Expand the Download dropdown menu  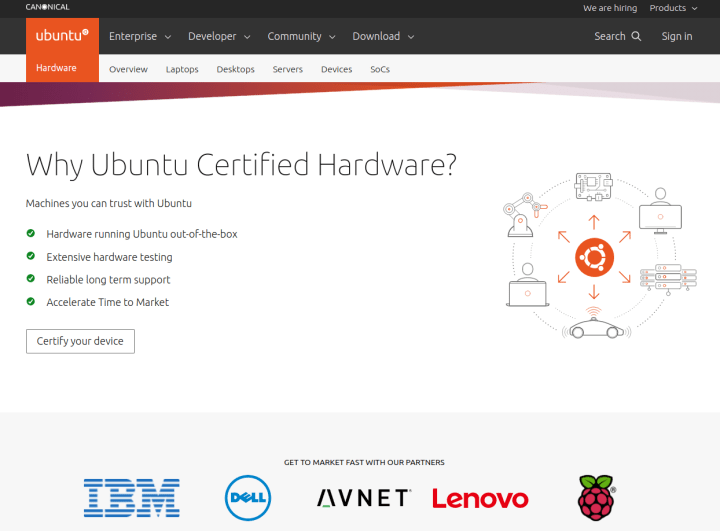[383, 36]
